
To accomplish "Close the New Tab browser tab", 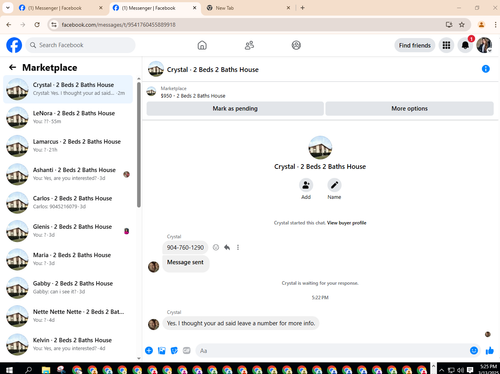I will pos(288,8).
